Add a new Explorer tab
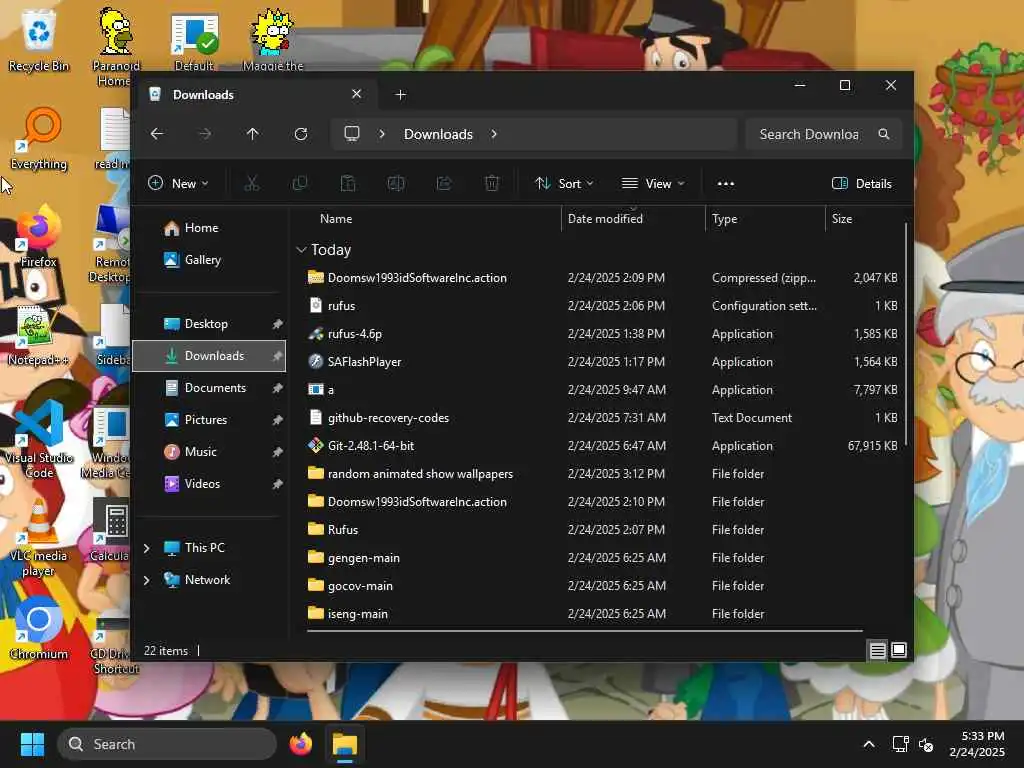Screen dimensions: 1024x768 [x=401, y=95]
